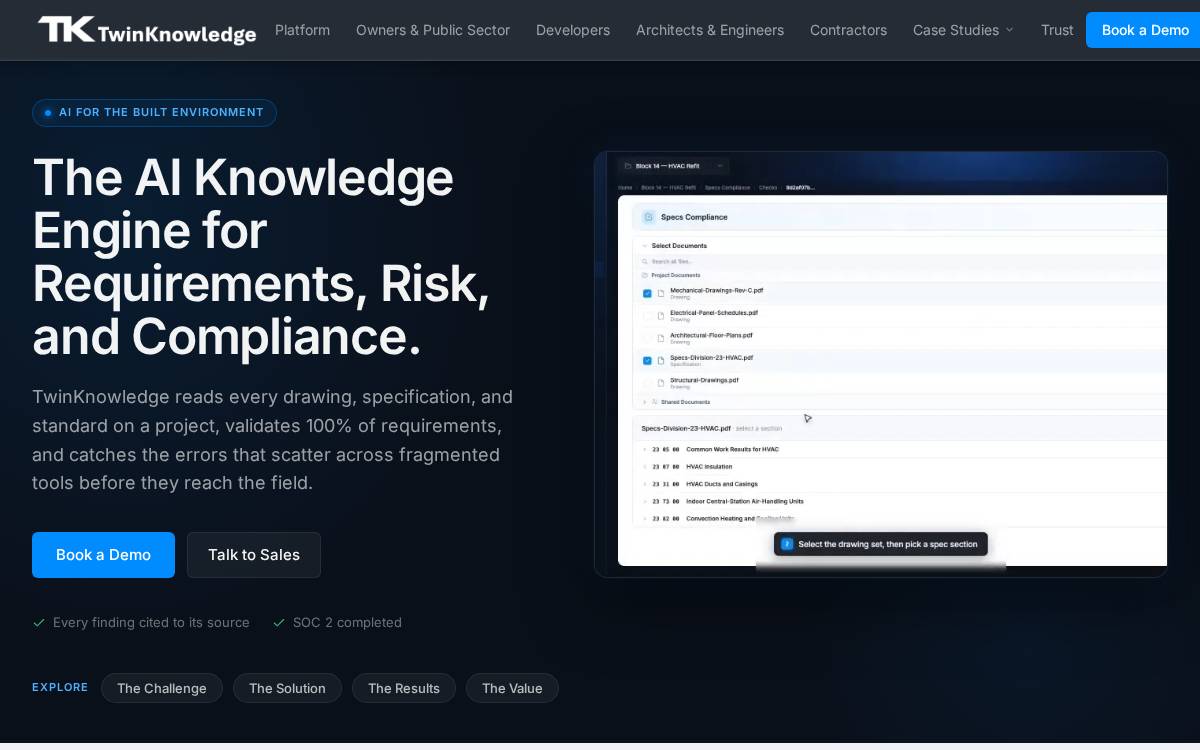Uncheck Specs-Division-23-HVAC.pdf checkbox
Image resolution: width=1200 pixels, height=750 pixels.
[647, 361]
